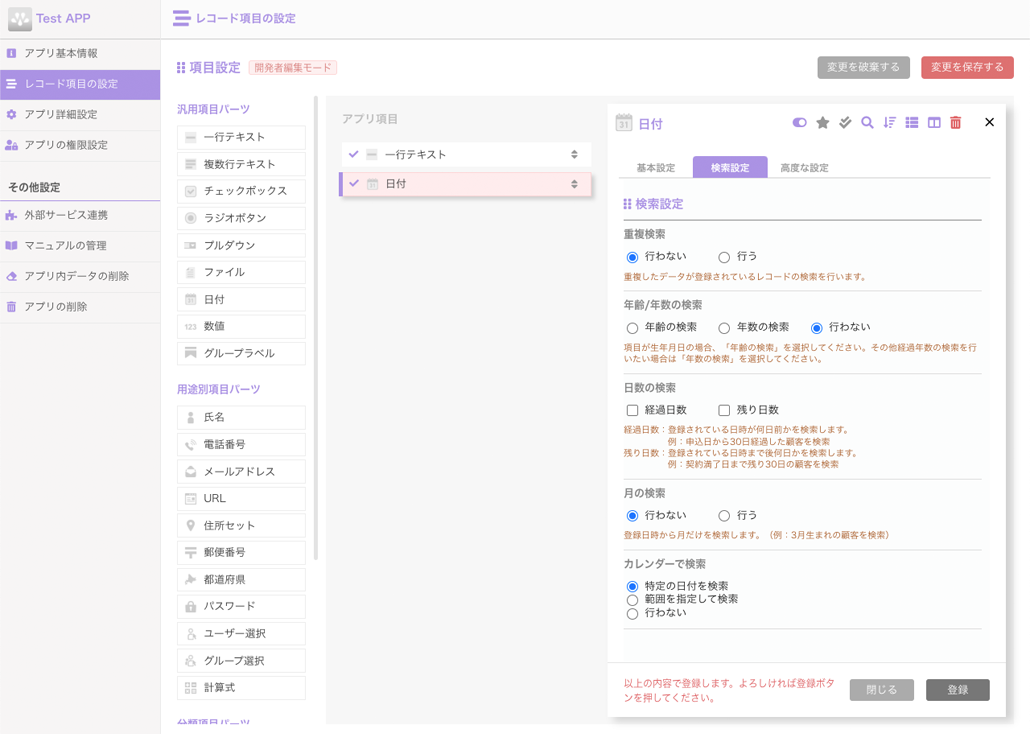Add the 一行テキスト part from 汎用項目パーツ
The width and height of the screenshot is (1030, 734).
(x=241, y=137)
